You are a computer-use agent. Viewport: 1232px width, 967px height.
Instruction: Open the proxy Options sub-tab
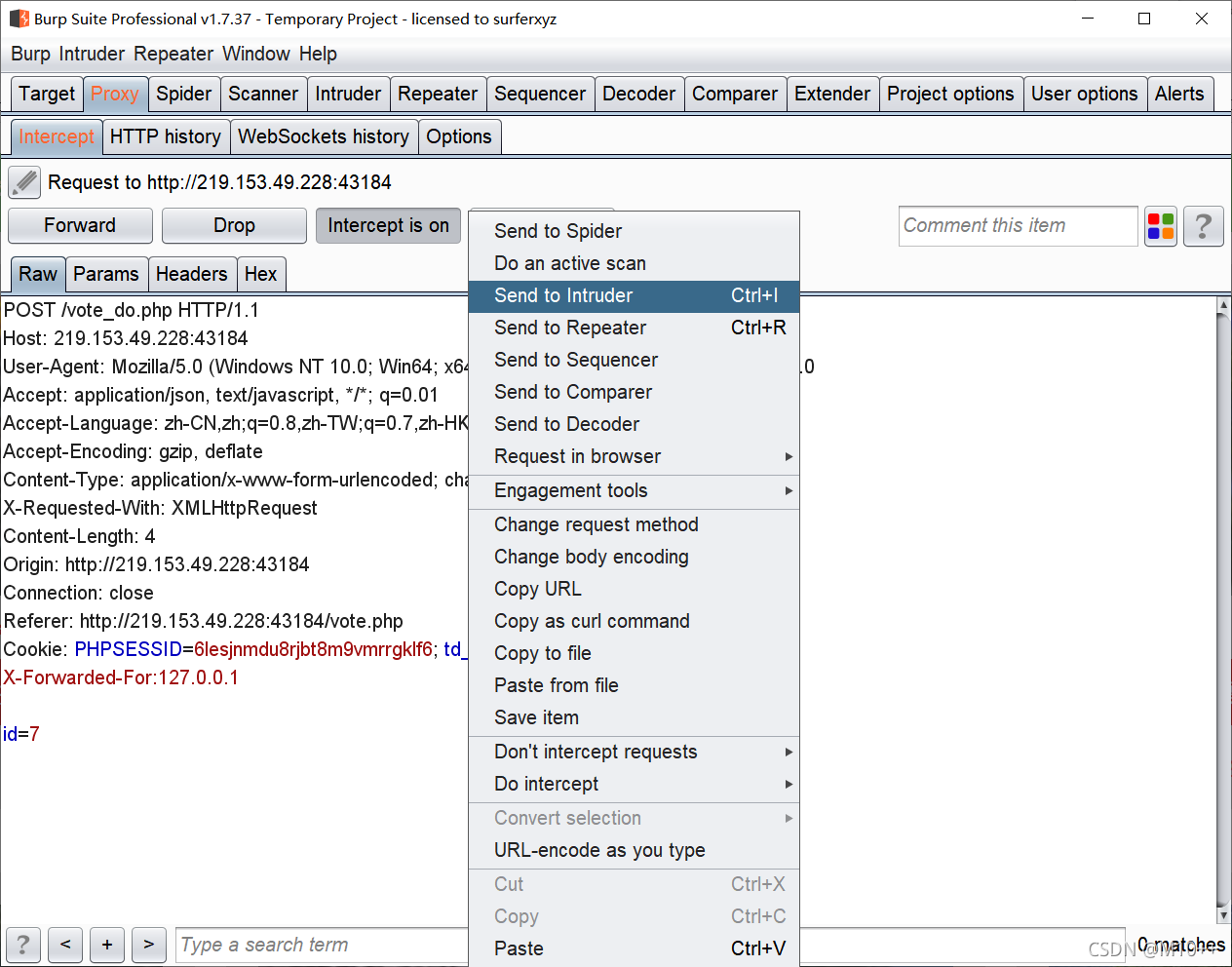click(x=459, y=136)
